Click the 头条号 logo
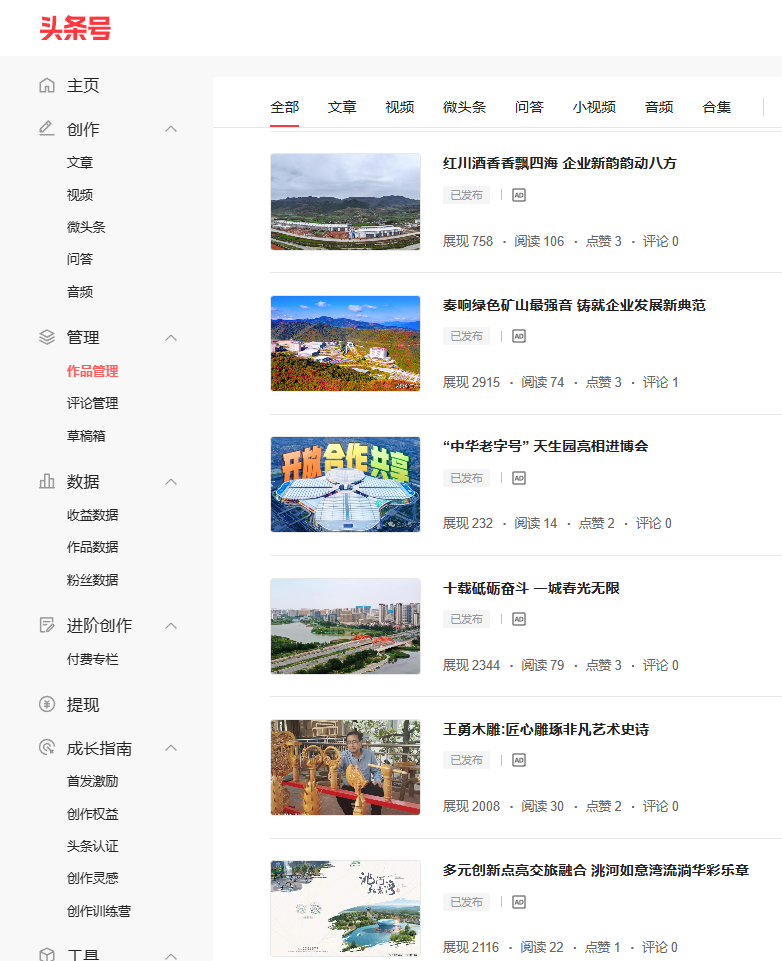This screenshot has height=961, width=782. click(75, 28)
